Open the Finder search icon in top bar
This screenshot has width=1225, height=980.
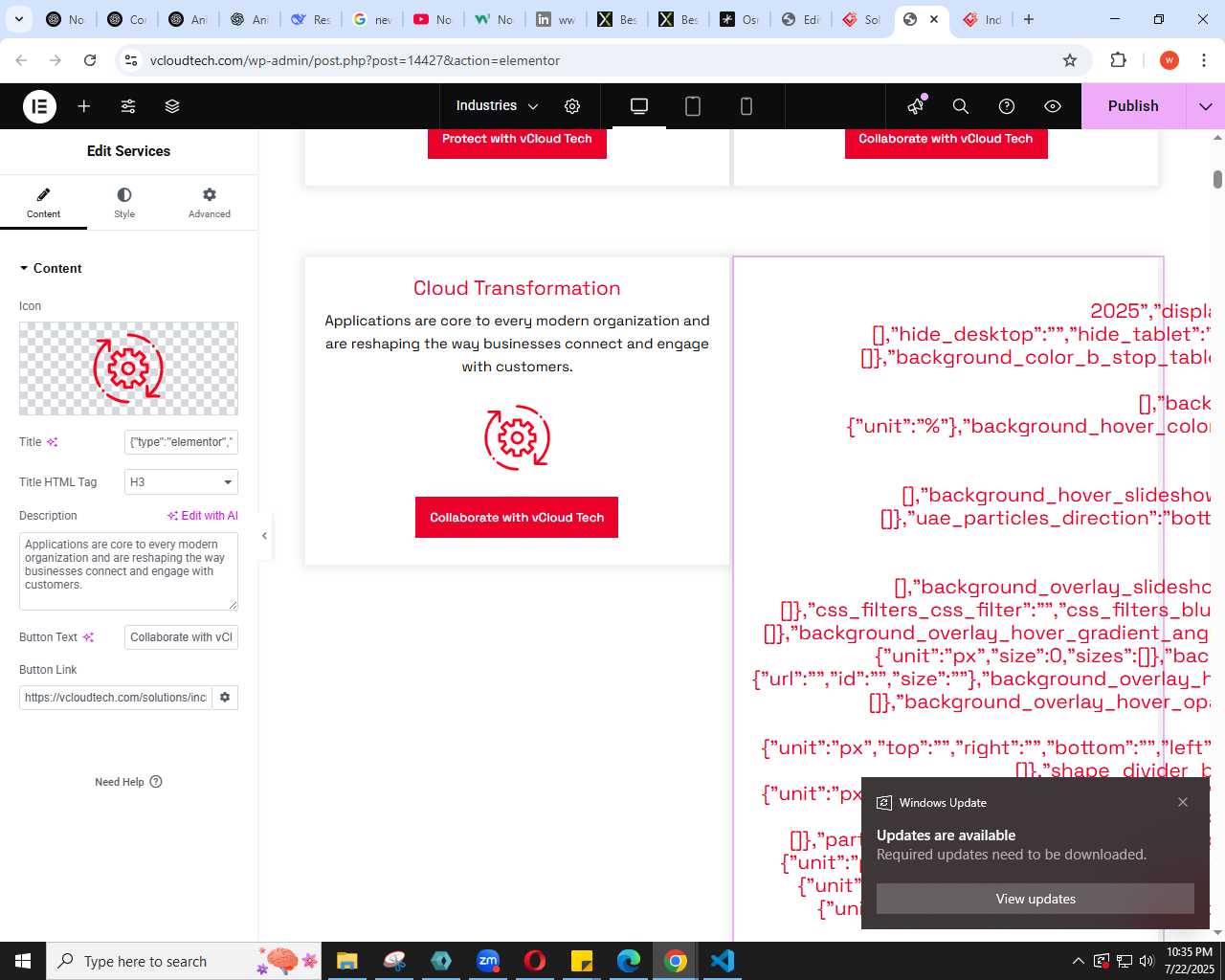(961, 106)
